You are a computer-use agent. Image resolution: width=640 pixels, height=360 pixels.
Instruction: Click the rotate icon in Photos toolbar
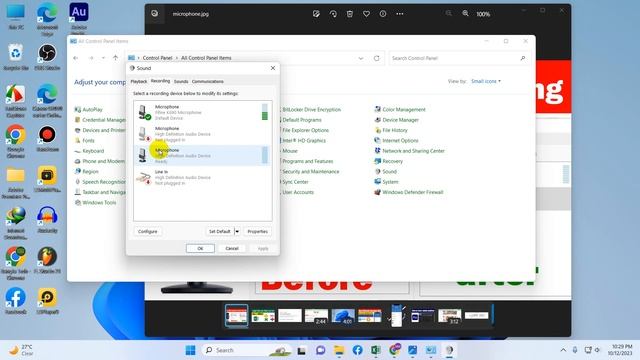point(333,14)
